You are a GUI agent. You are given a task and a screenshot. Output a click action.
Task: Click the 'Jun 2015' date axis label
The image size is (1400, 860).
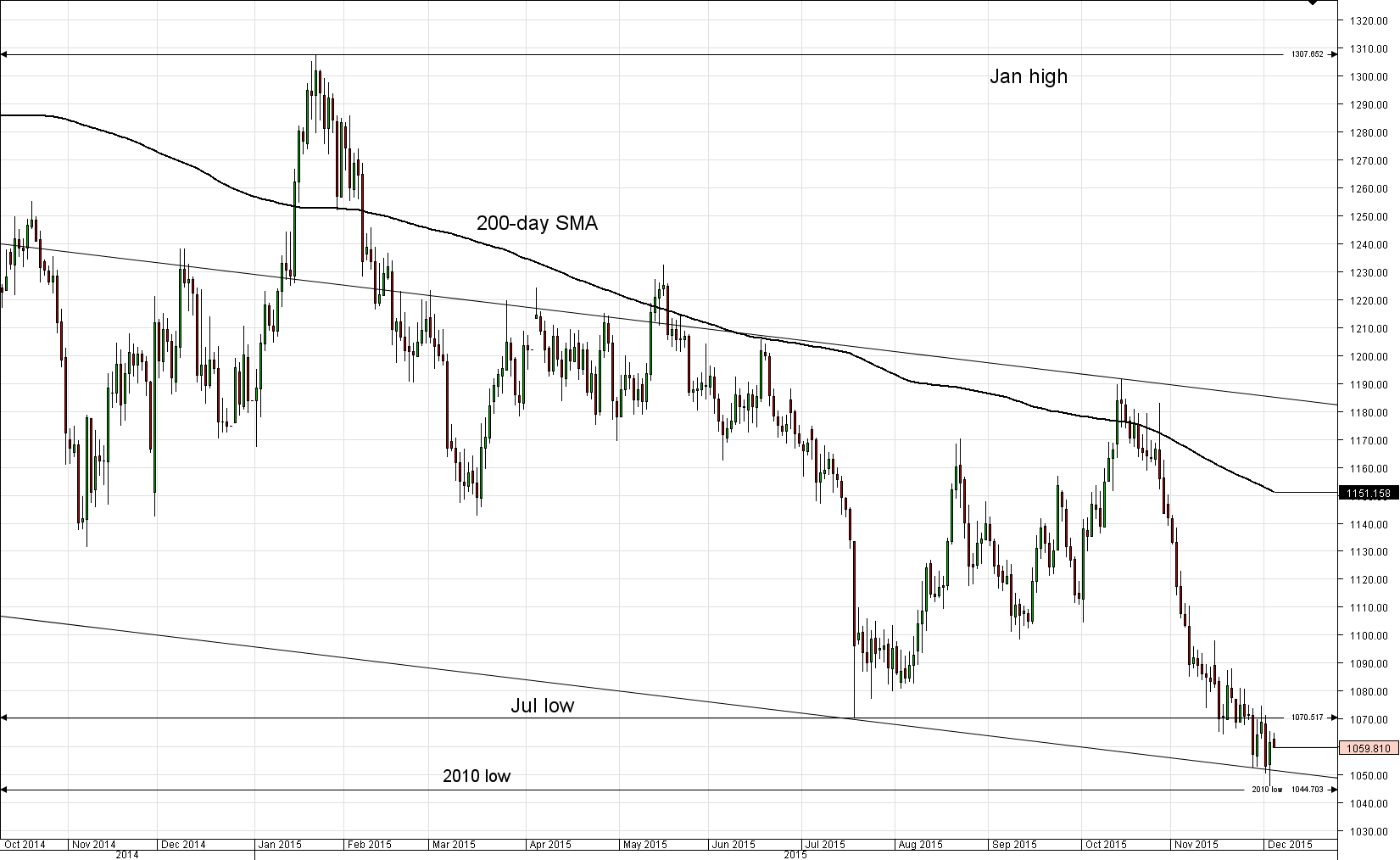click(733, 845)
